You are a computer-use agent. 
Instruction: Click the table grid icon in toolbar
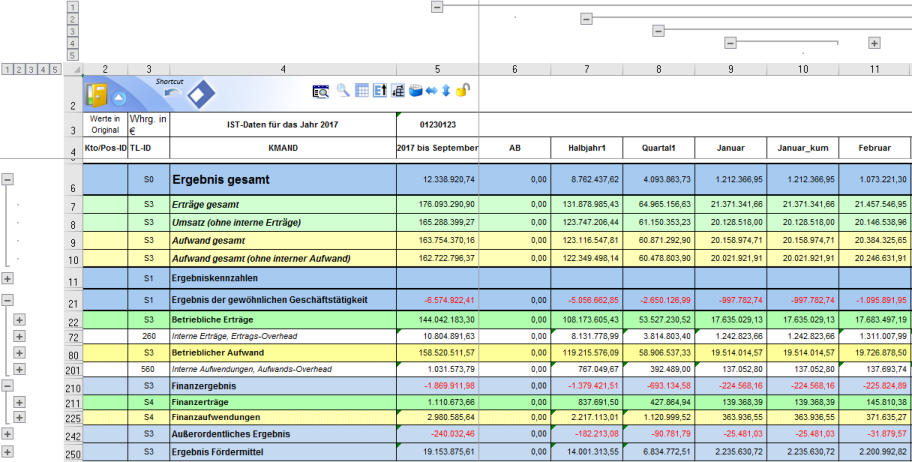click(362, 91)
